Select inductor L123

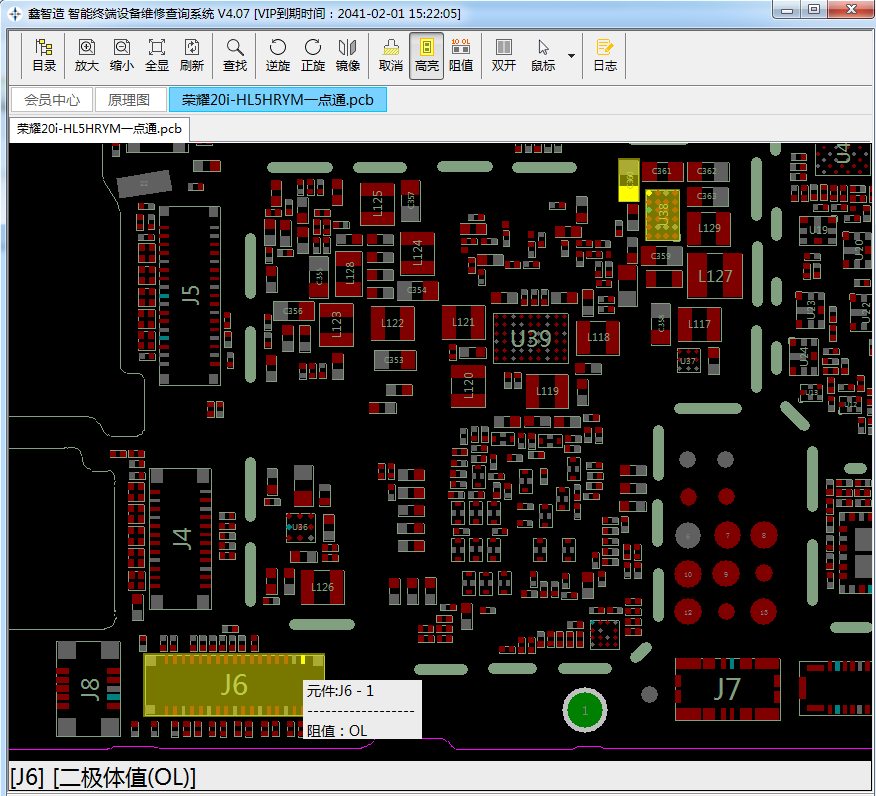(x=336, y=325)
